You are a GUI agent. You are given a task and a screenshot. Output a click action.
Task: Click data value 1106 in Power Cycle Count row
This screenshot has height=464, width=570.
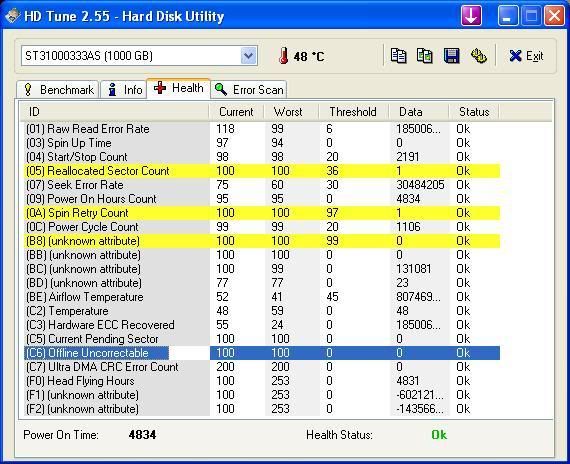408,227
